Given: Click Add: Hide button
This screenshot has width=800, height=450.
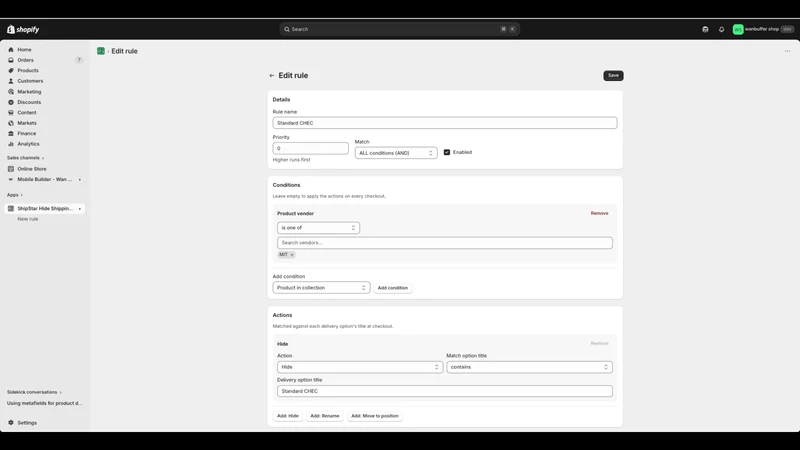Looking at the screenshot, I should pos(288,416).
